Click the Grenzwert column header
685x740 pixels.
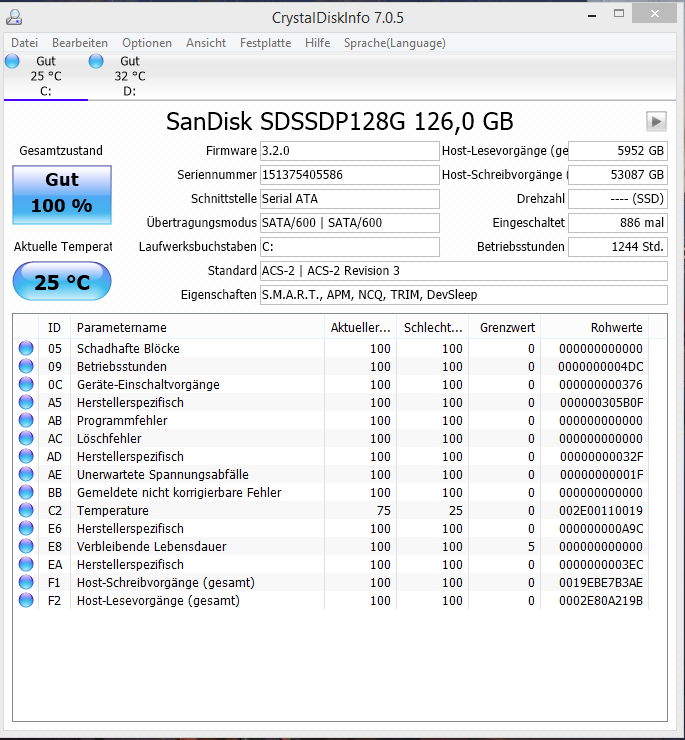pyautogui.click(x=505, y=328)
